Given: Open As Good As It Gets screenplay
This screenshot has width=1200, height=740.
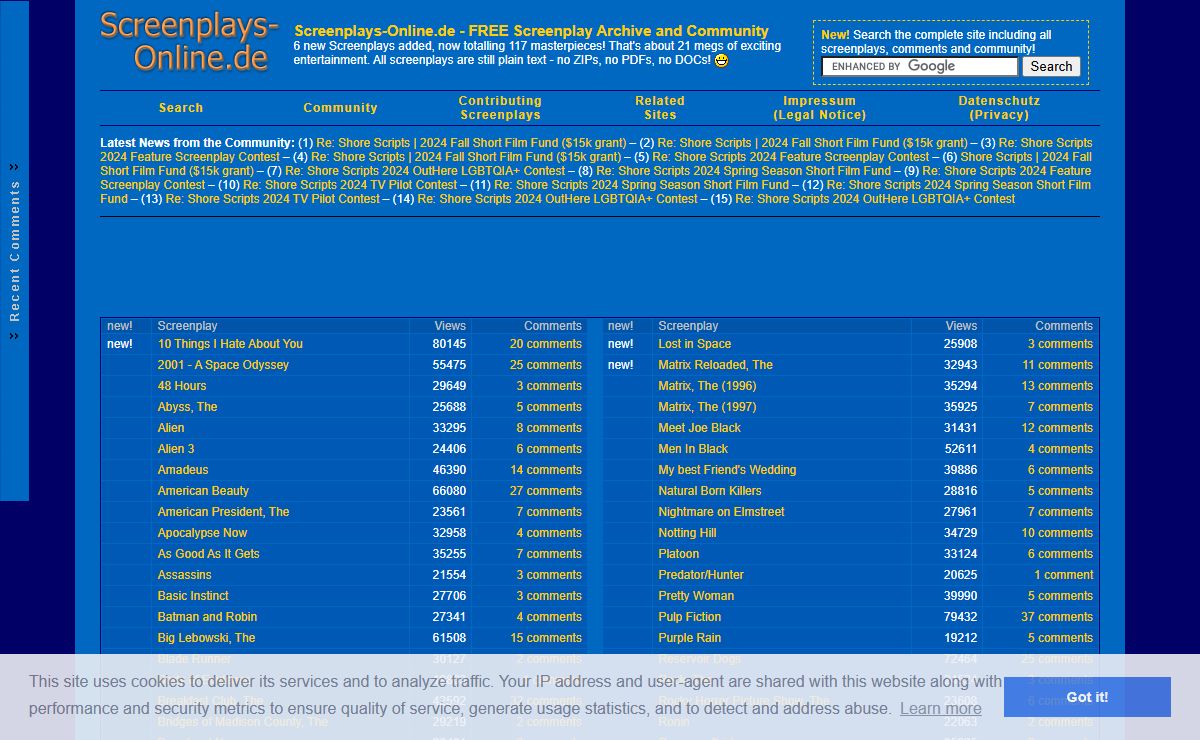Looking at the screenshot, I should [208, 554].
